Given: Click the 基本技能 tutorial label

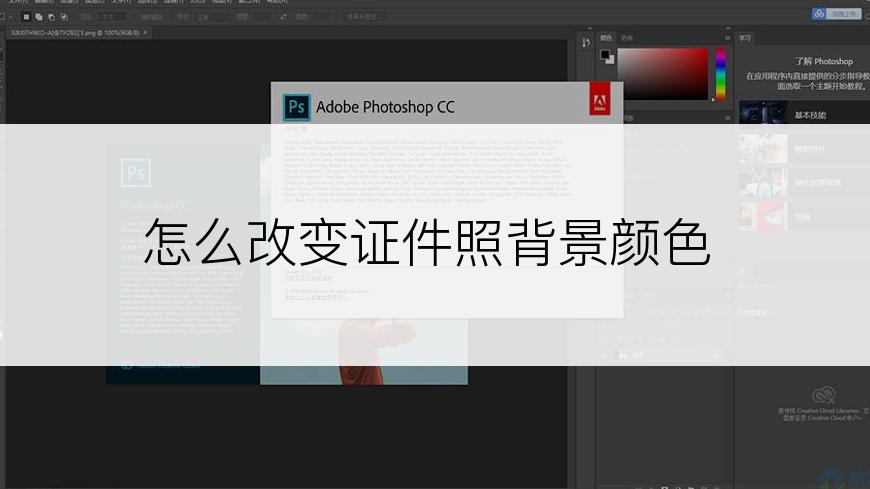Looking at the screenshot, I should [810, 115].
